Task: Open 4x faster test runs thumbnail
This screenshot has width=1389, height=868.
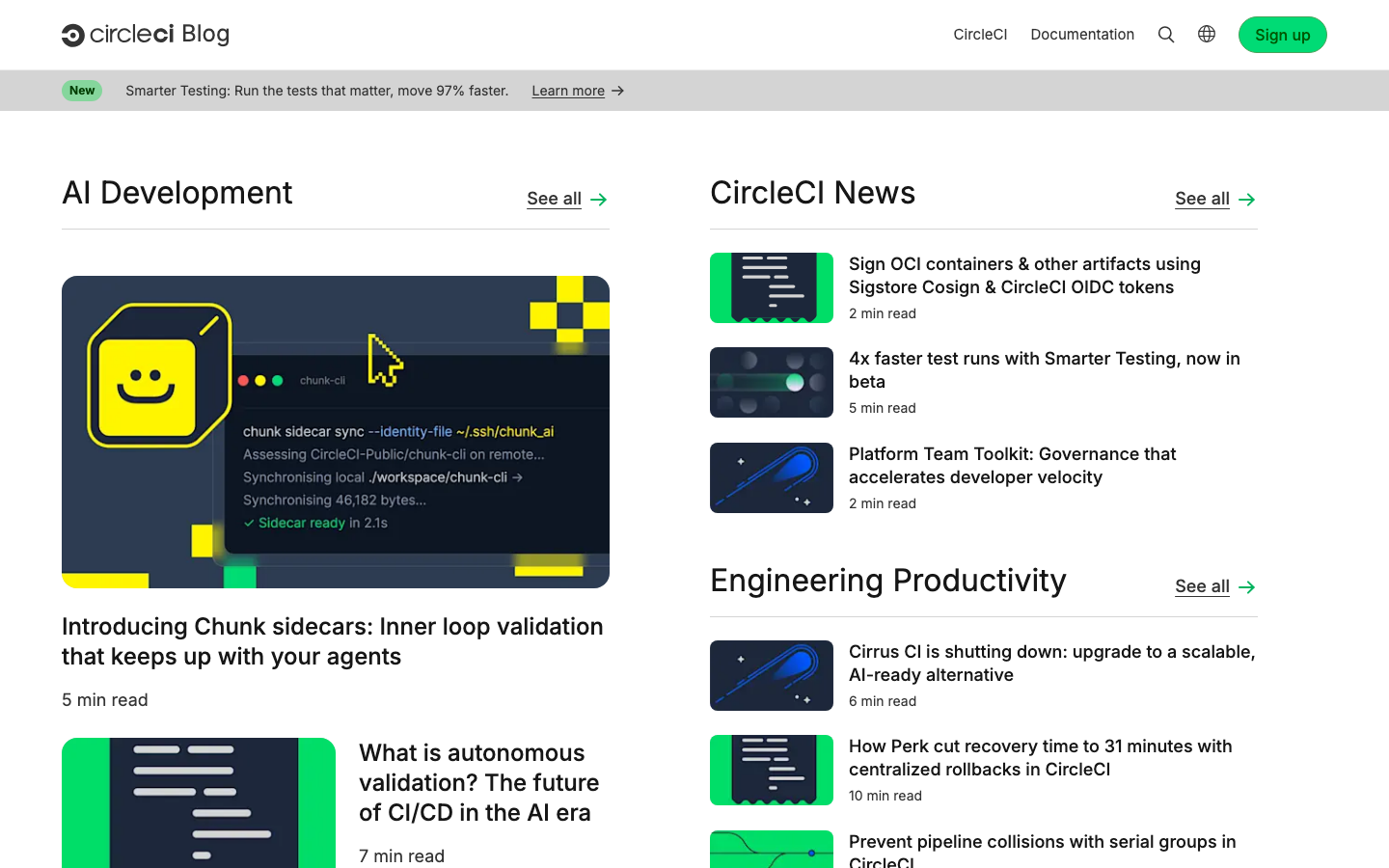Action: click(772, 382)
